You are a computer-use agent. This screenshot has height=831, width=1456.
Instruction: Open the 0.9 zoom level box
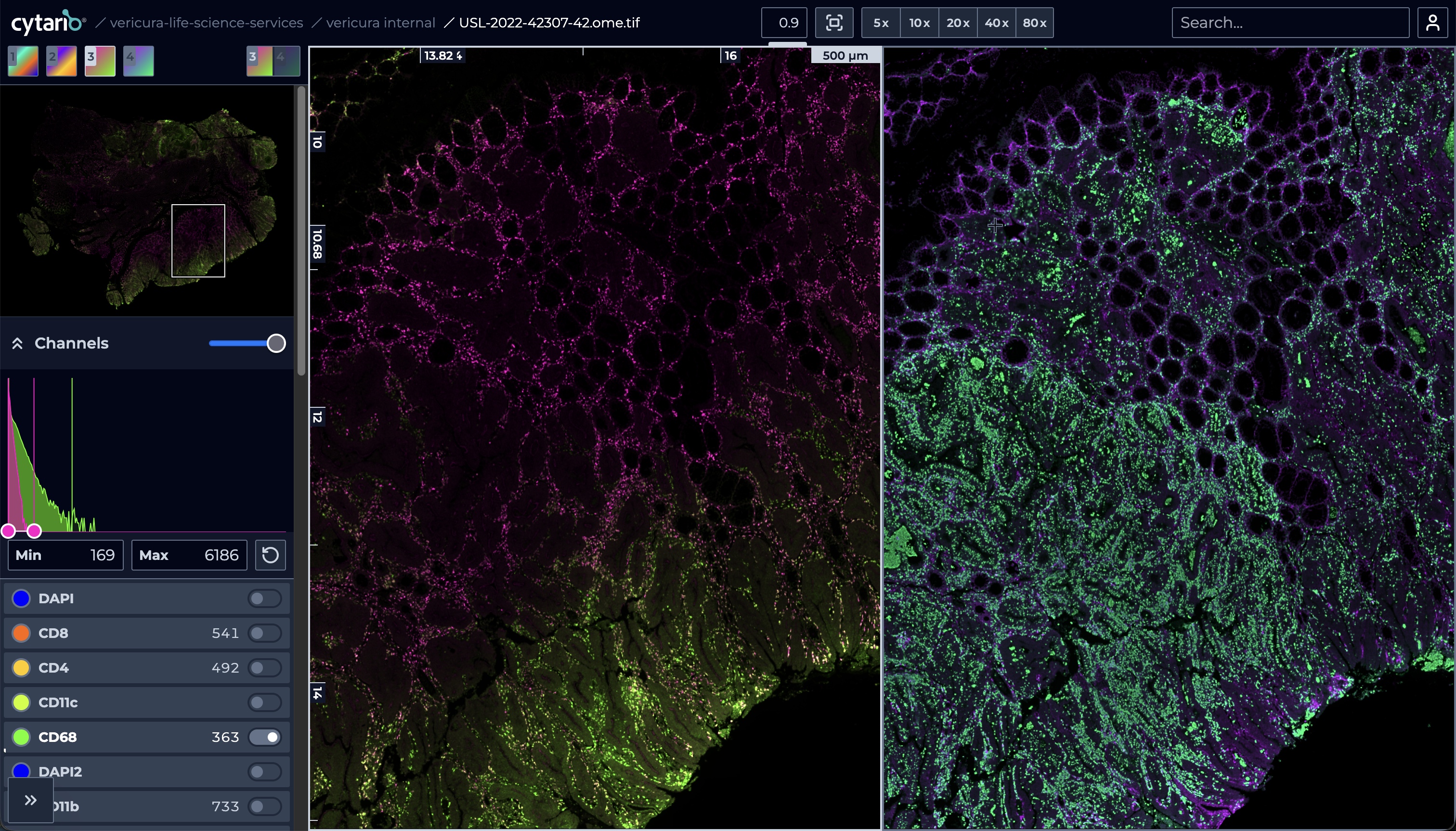coord(784,23)
